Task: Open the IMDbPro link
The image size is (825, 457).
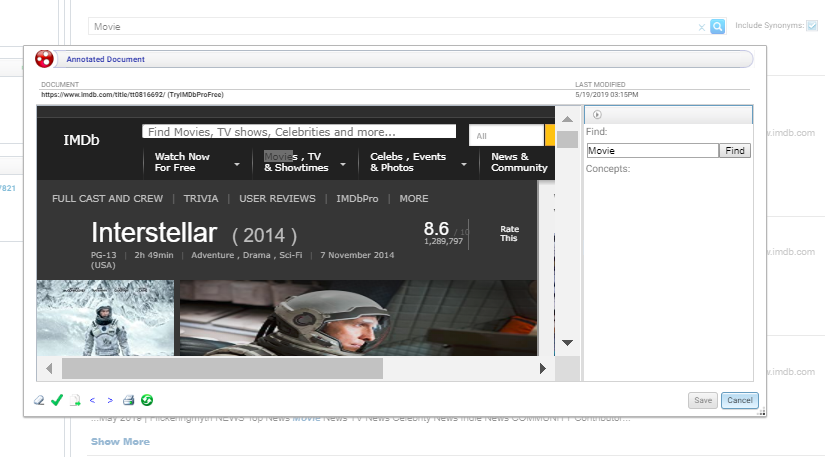Action: coord(357,199)
